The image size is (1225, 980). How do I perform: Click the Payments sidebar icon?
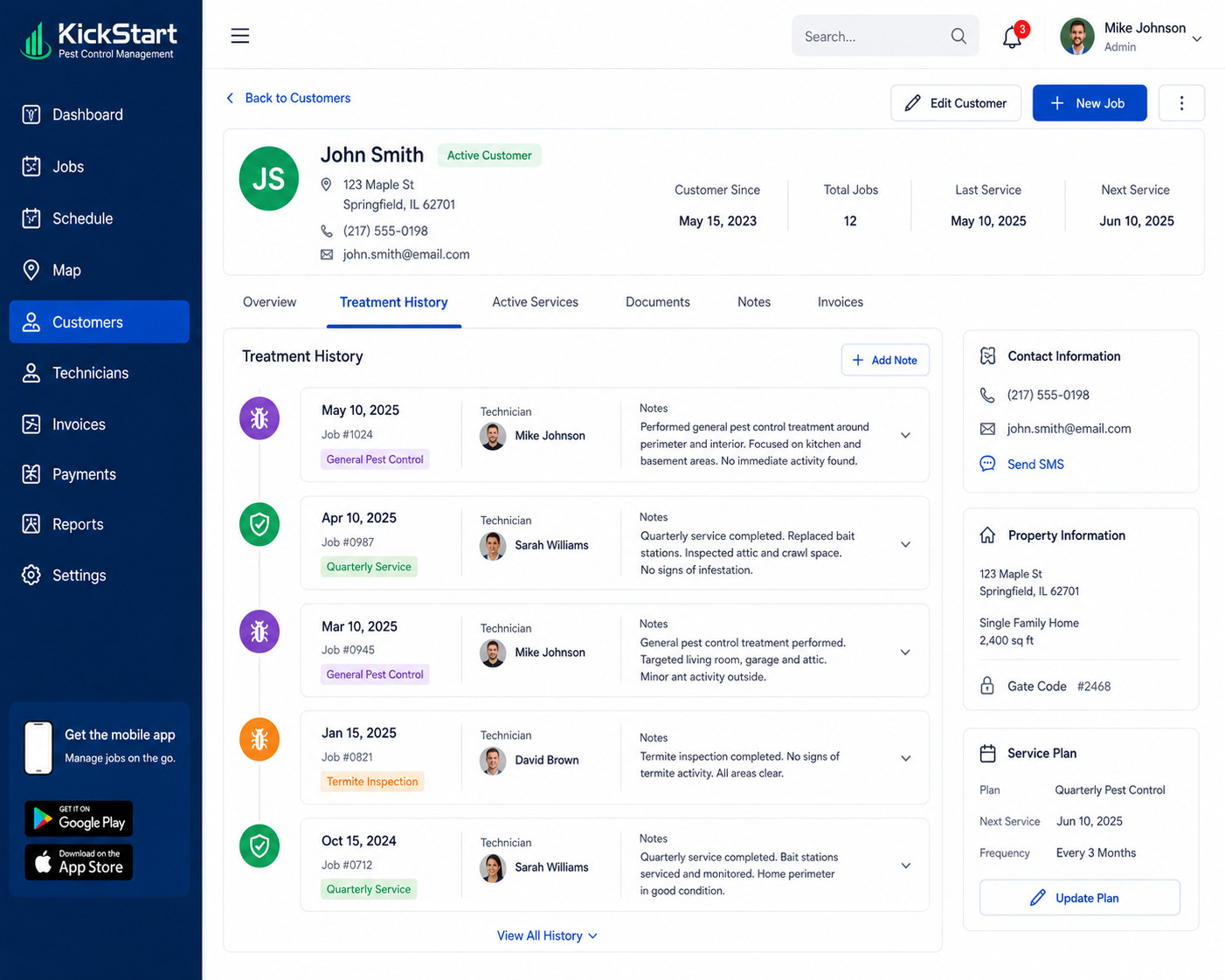pyautogui.click(x=31, y=474)
